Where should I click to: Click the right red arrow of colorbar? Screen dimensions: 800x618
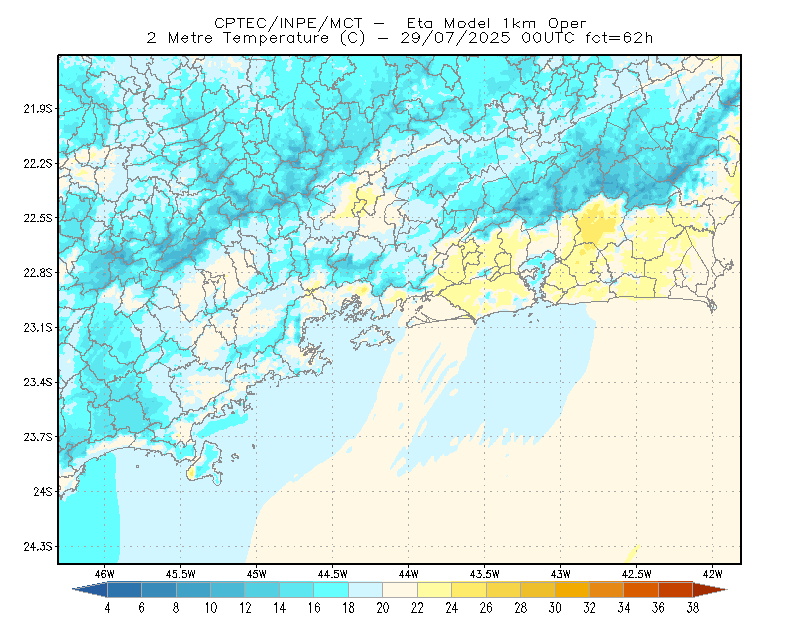tap(710, 590)
